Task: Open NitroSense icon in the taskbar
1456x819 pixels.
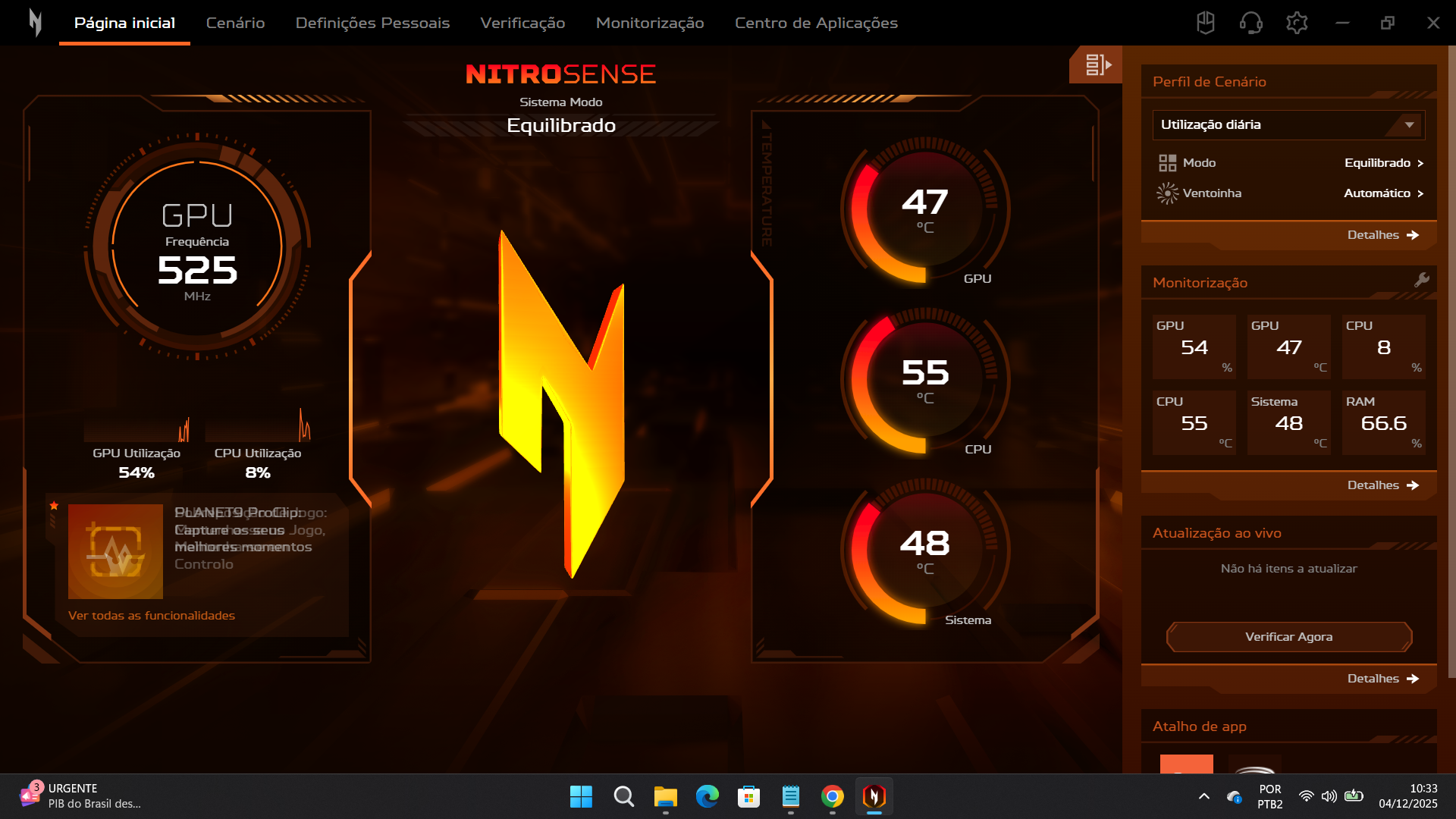Action: (x=874, y=796)
